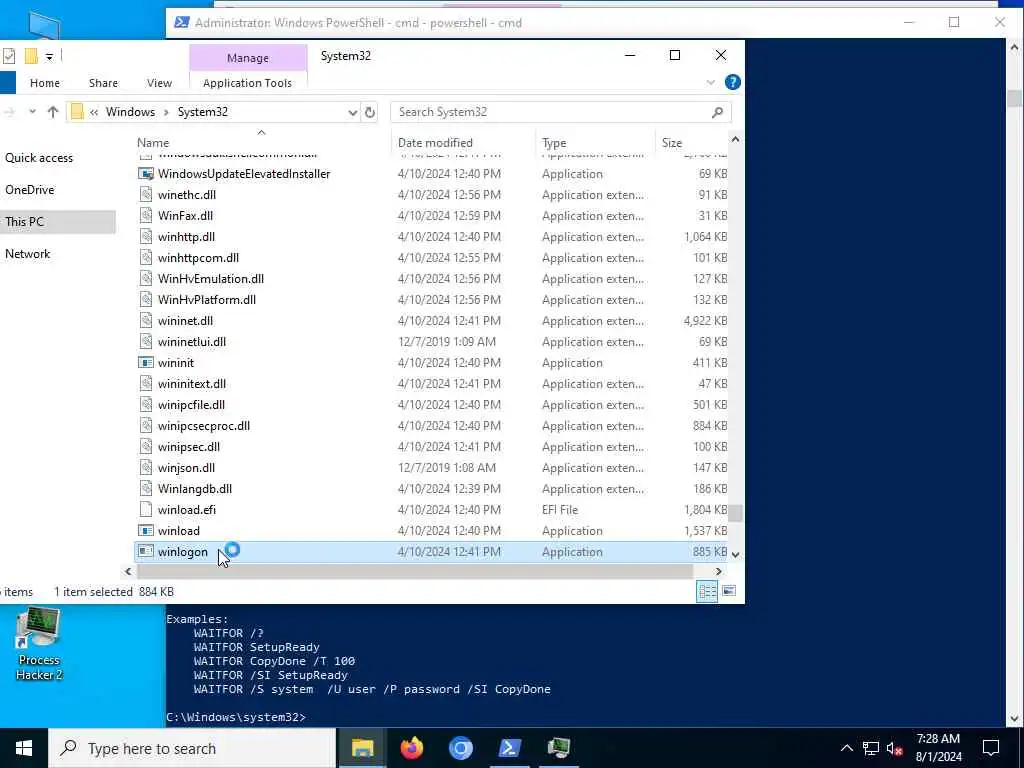Open recent locations dropdown arrow

point(32,112)
